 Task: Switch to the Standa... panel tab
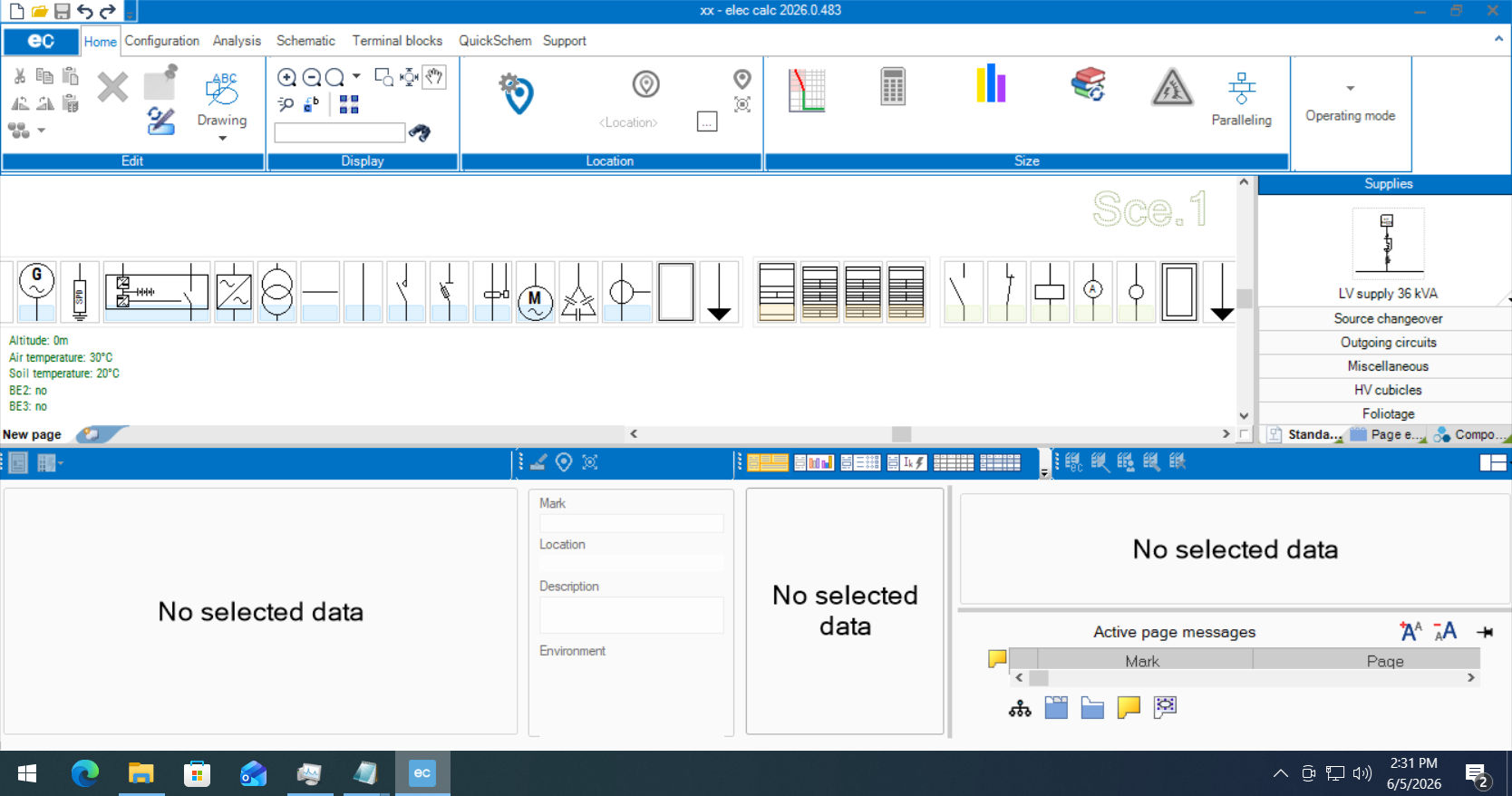(1305, 434)
